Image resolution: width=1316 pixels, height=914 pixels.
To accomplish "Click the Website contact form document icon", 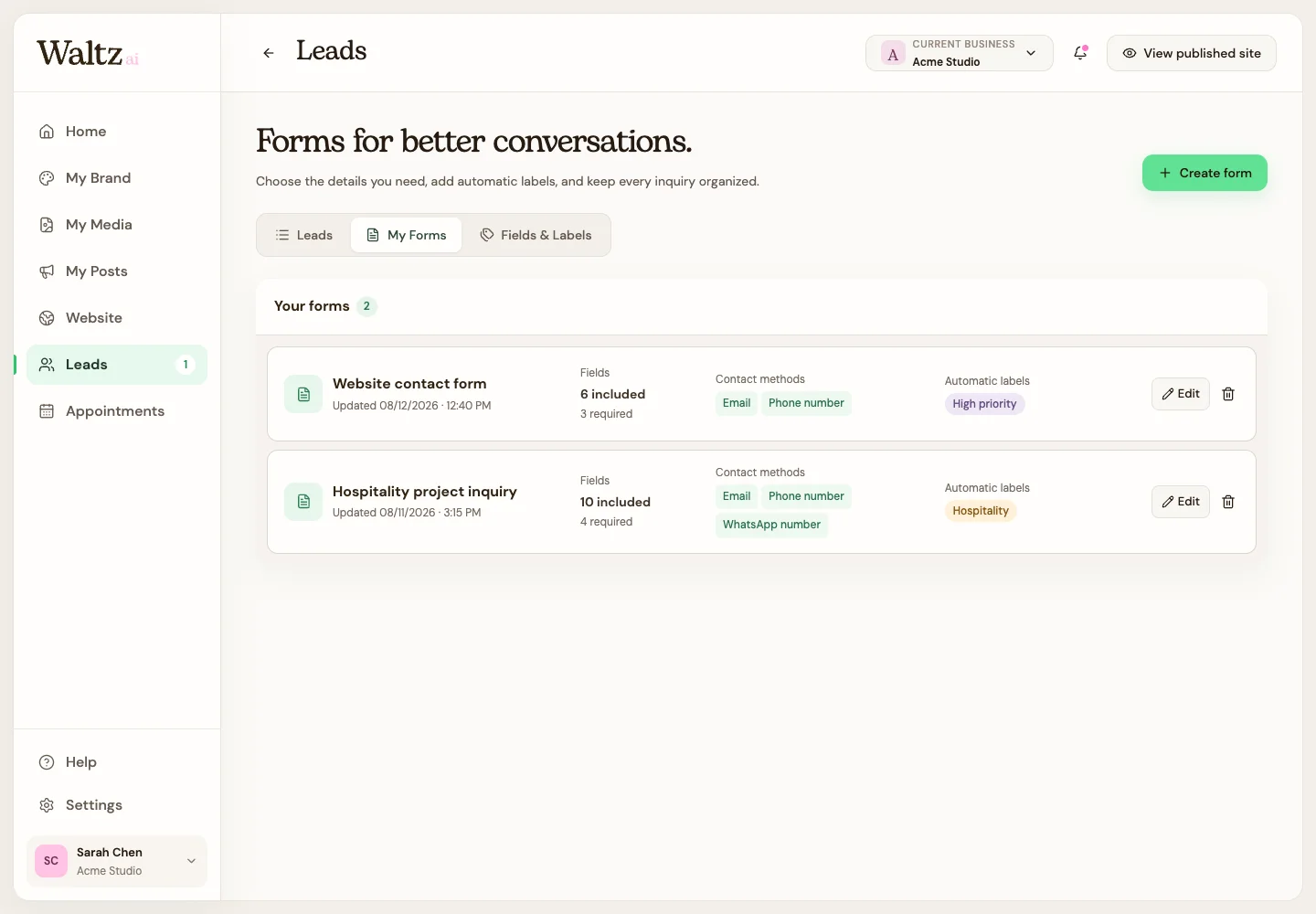I will pyautogui.click(x=303, y=394).
